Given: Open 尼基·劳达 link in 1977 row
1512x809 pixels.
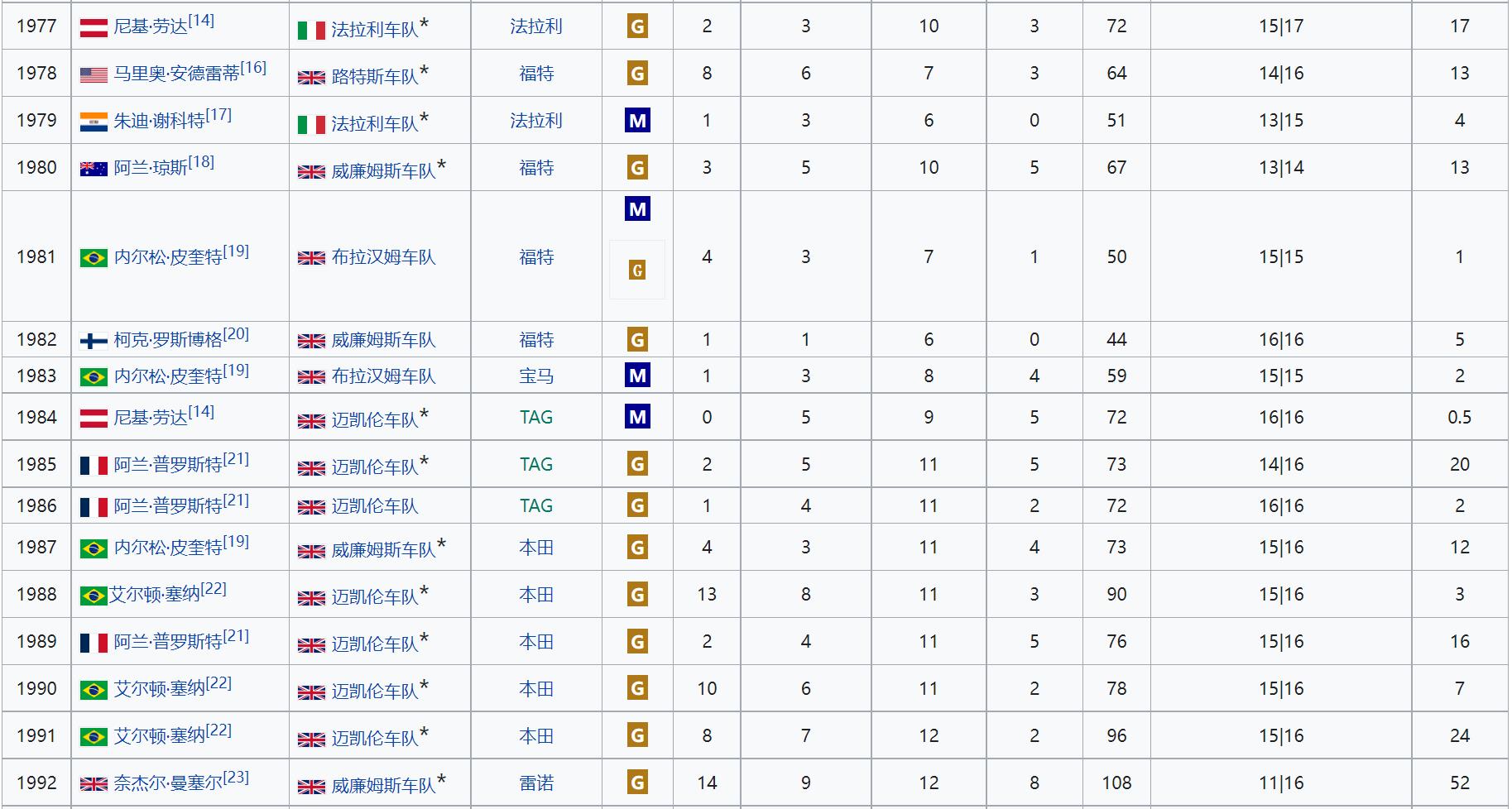Looking at the screenshot, I should 151,26.
